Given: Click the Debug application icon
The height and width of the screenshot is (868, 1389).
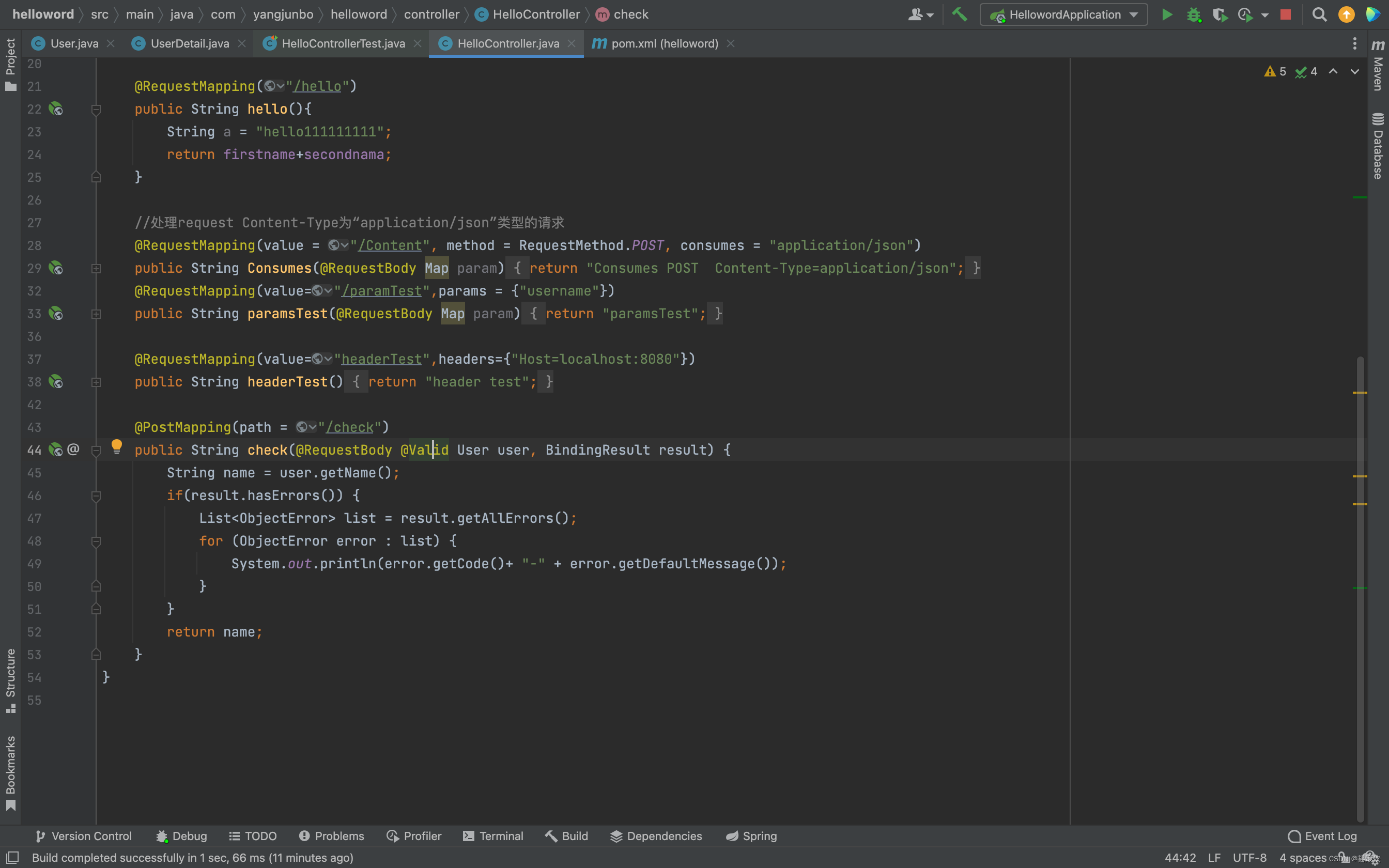Looking at the screenshot, I should 1193,14.
